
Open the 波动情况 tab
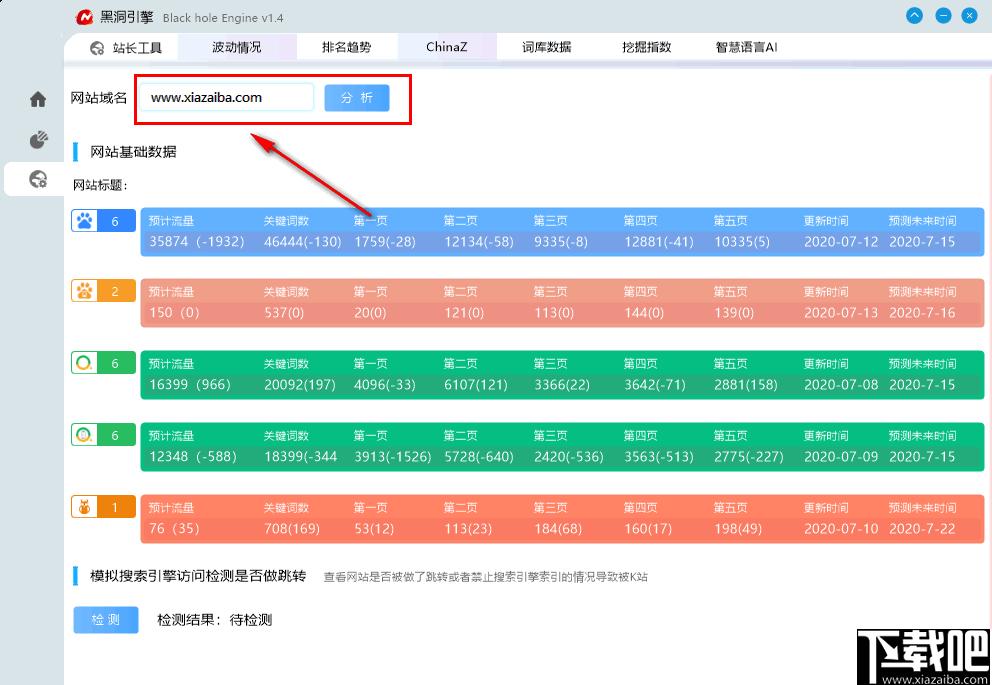[237, 47]
